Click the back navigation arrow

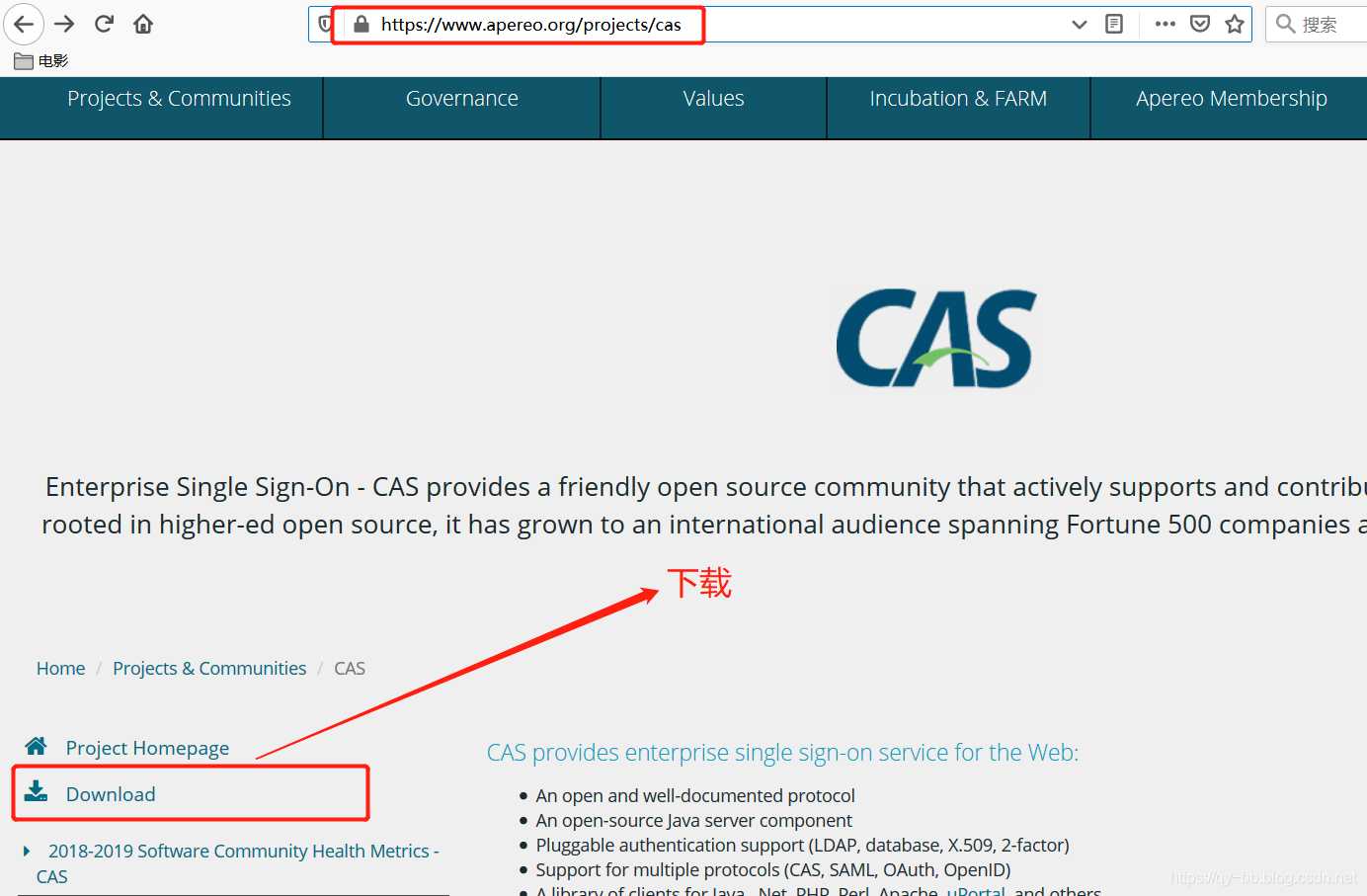[x=23, y=24]
